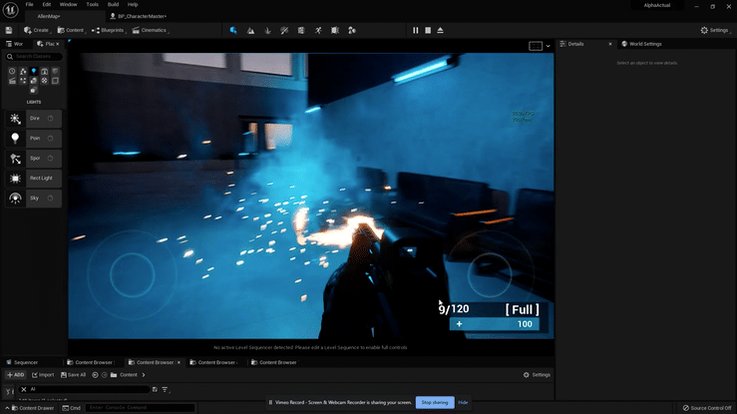
Task: Stop the play-in-editor session
Action: (428, 30)
